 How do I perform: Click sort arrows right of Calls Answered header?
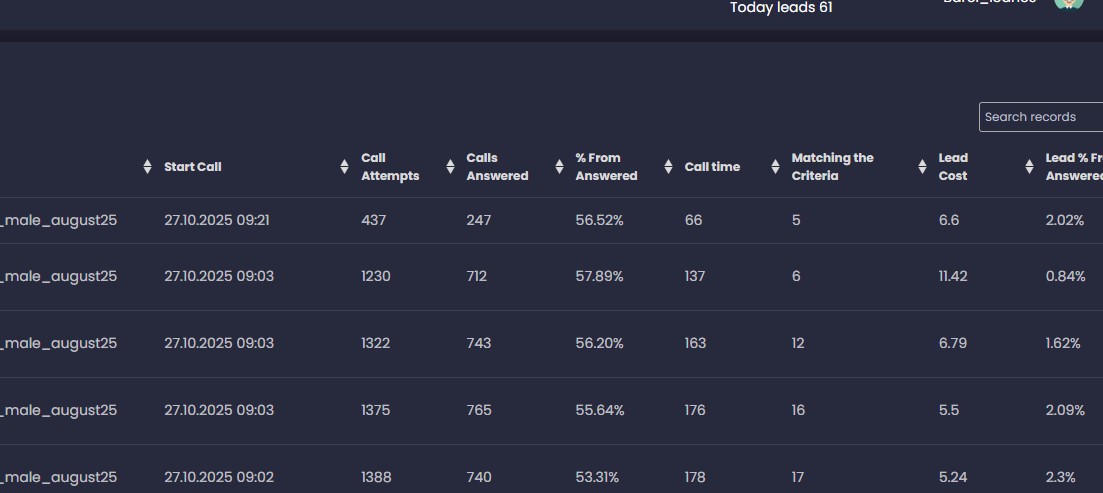click(x=559, y=167)
